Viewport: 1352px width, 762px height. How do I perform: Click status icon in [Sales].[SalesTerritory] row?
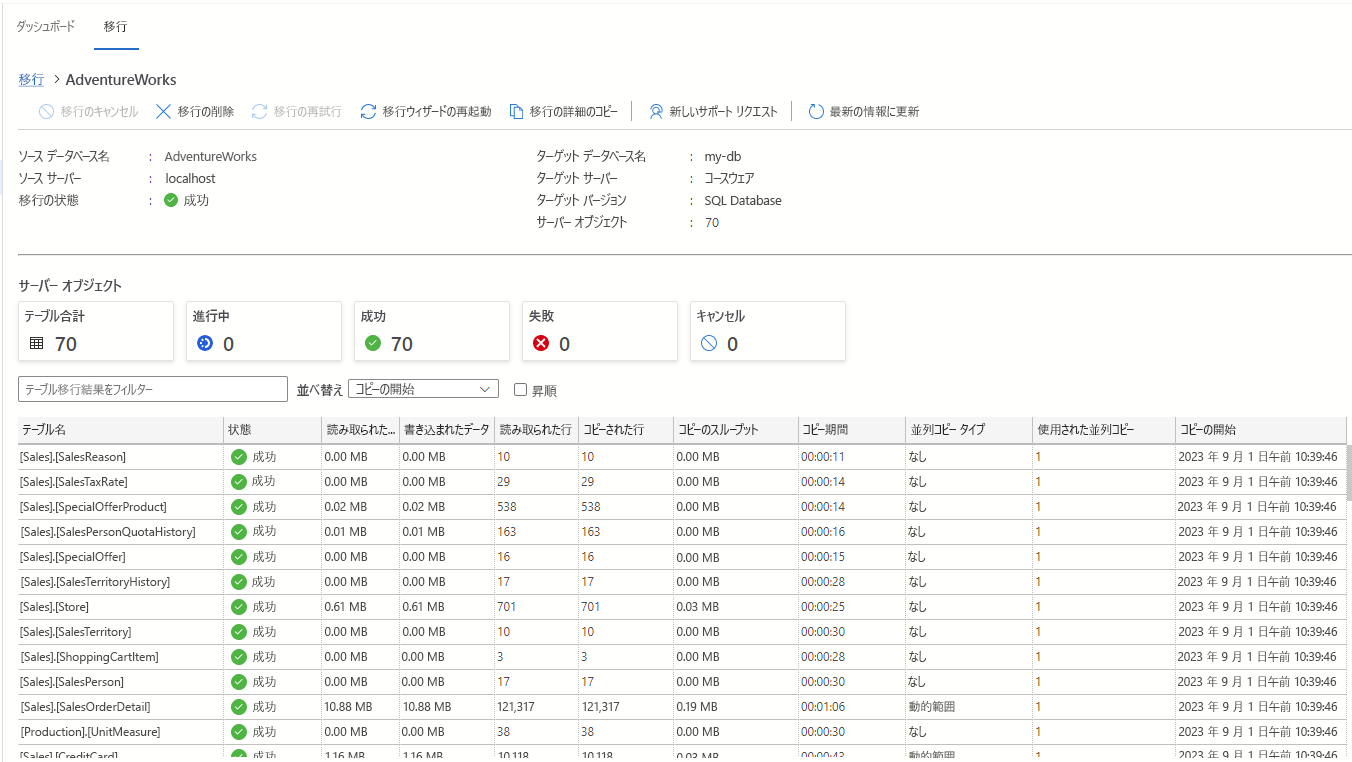tap(238, 632)
